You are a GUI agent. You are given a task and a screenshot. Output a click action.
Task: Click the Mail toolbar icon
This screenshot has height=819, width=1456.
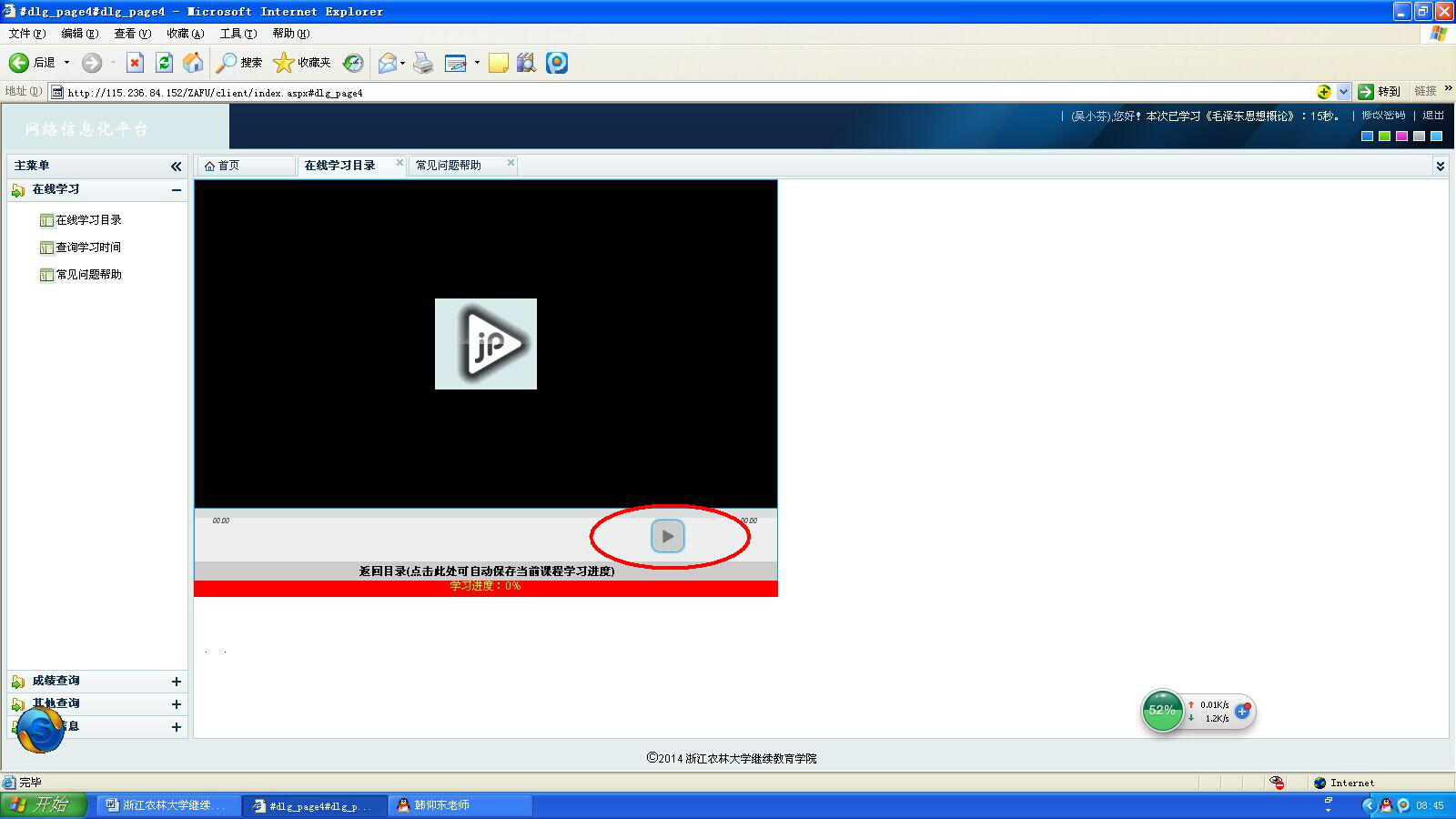[x=388, y=62]
